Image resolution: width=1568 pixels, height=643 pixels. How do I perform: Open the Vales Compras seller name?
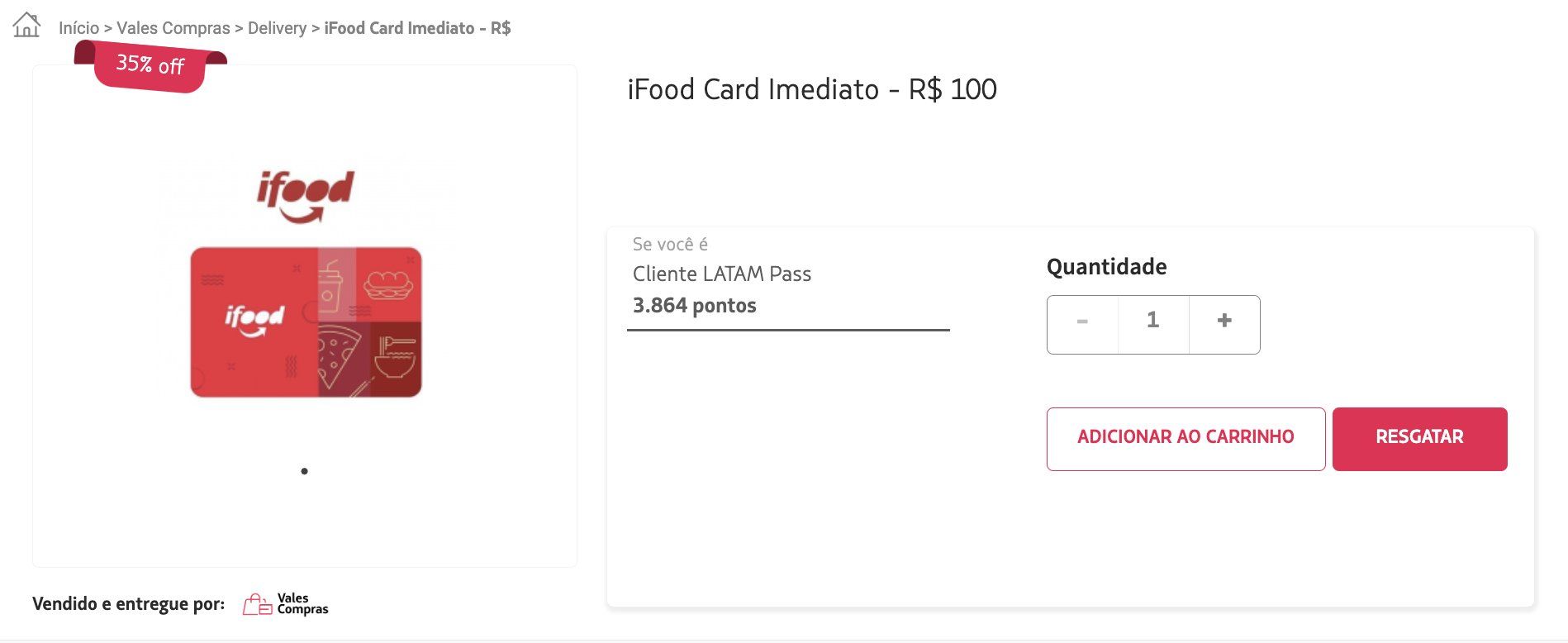click(x=302, y=604)
